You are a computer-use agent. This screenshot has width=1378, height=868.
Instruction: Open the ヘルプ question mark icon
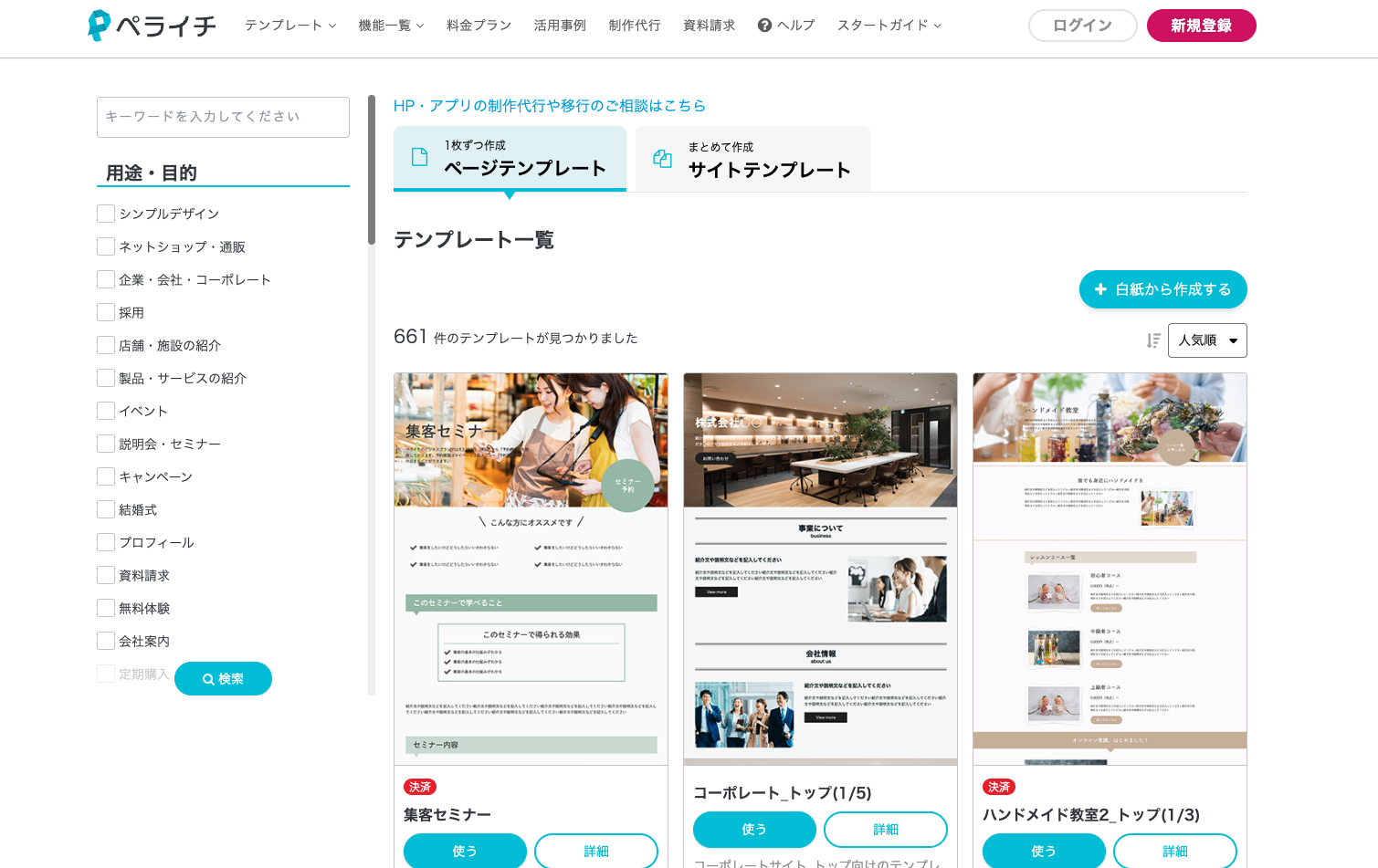[764, 26]
